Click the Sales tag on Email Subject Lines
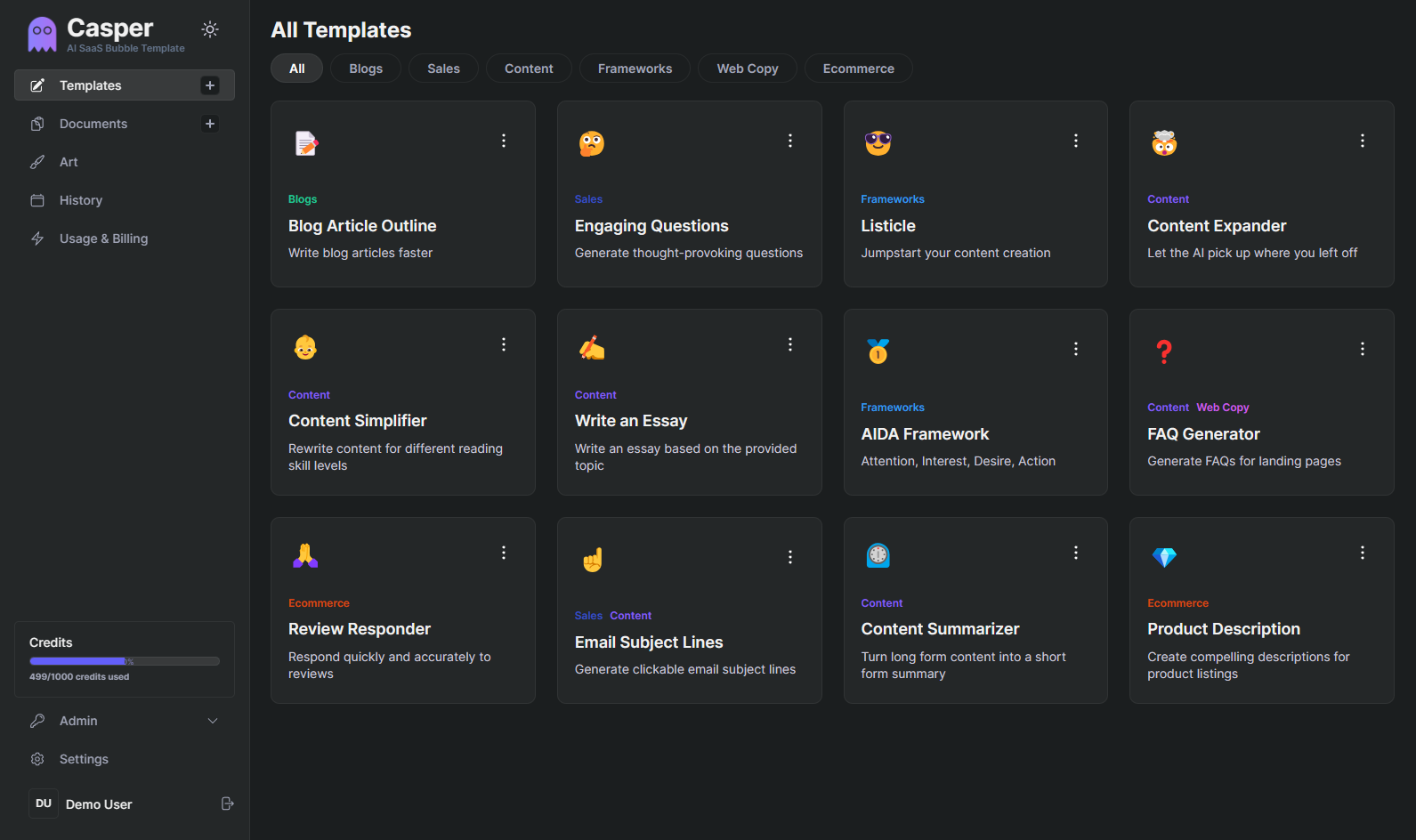Viewport: 1416px width, 840px height. coord(588,616)
